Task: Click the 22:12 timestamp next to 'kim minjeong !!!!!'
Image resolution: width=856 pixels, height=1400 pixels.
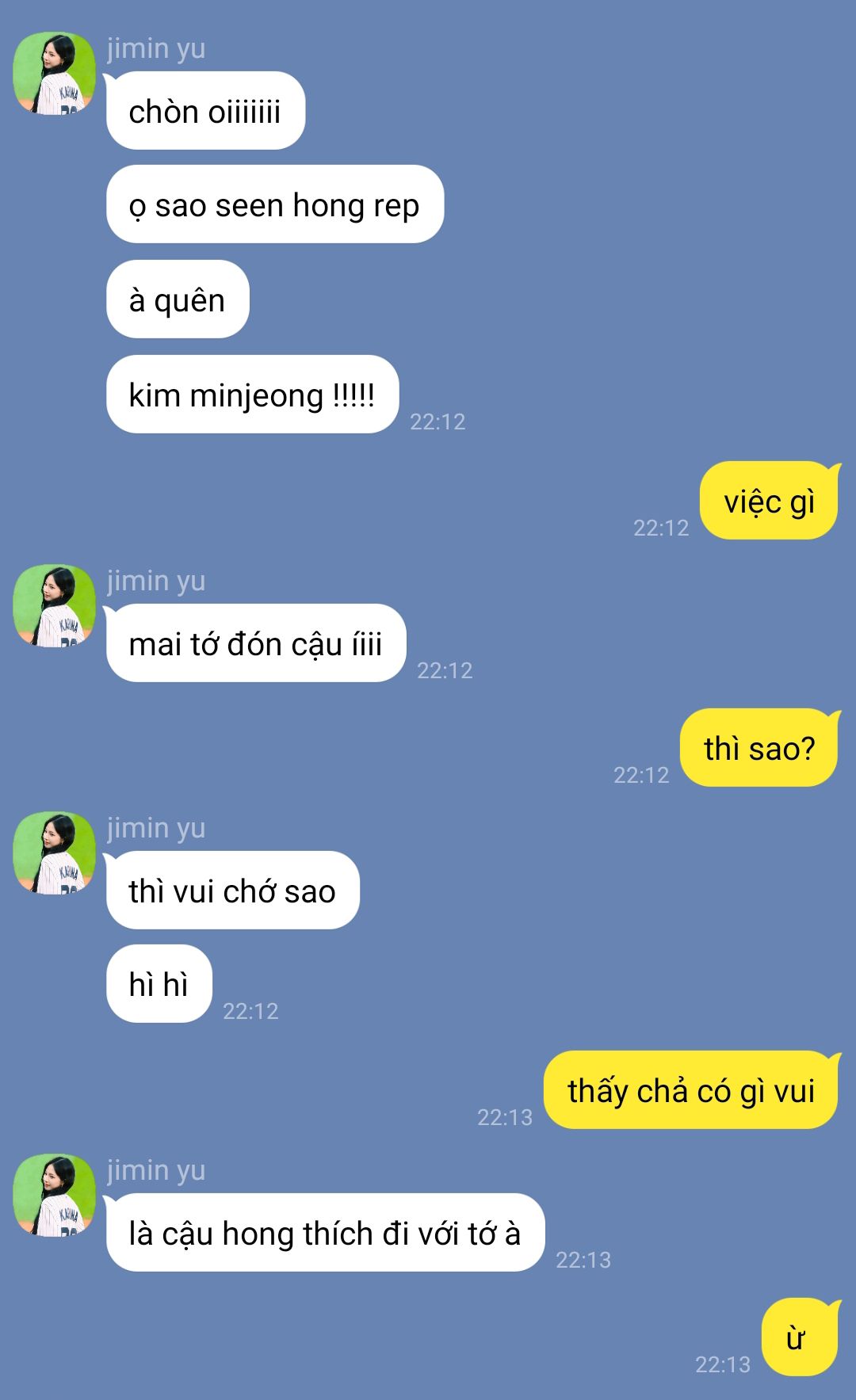Action: pos(438,422)
